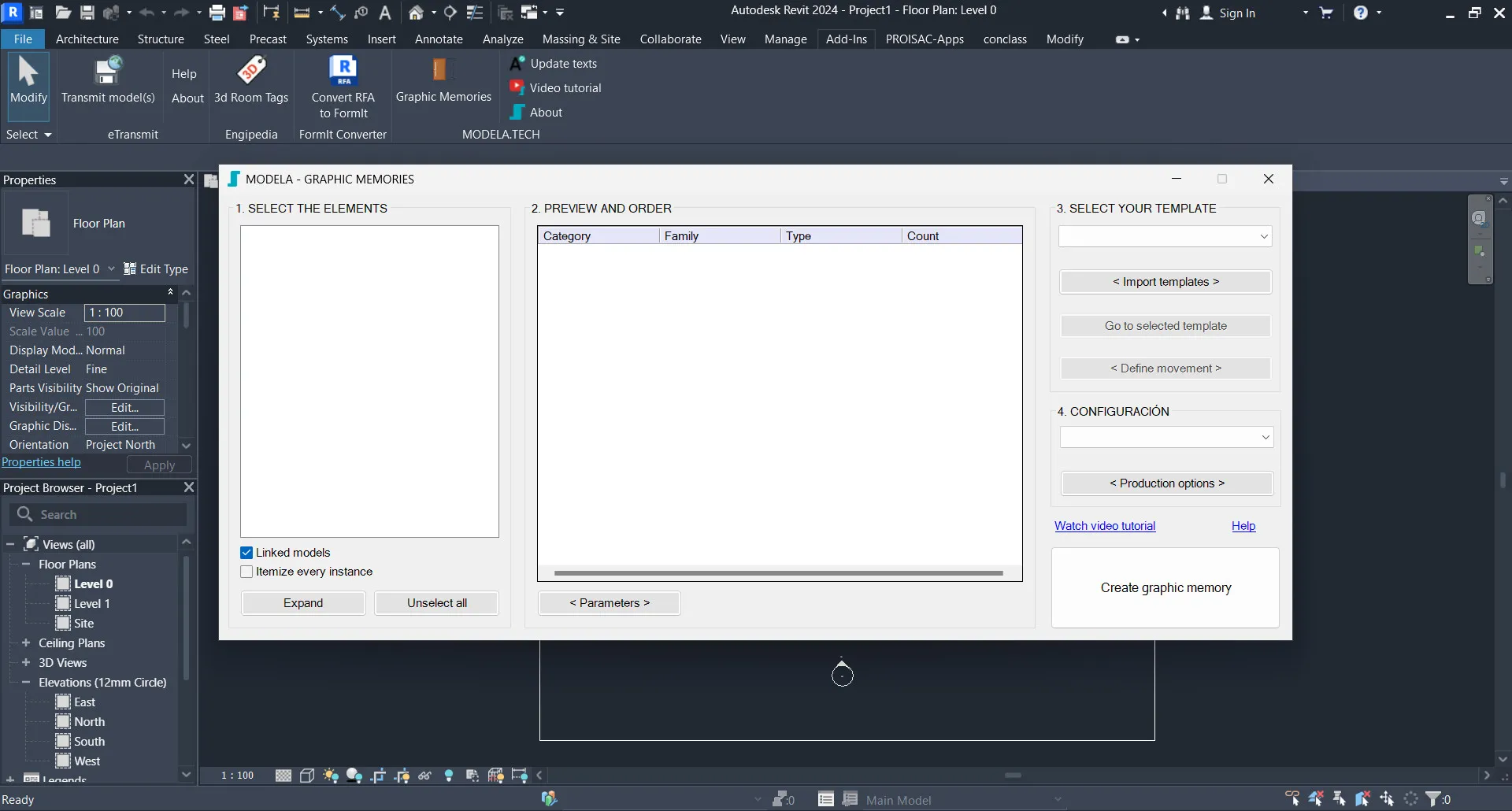Click the Undo arrow icon
The width and height of the screenshot is (1512, 811).
pyautogui.click(x=146, y=13)
